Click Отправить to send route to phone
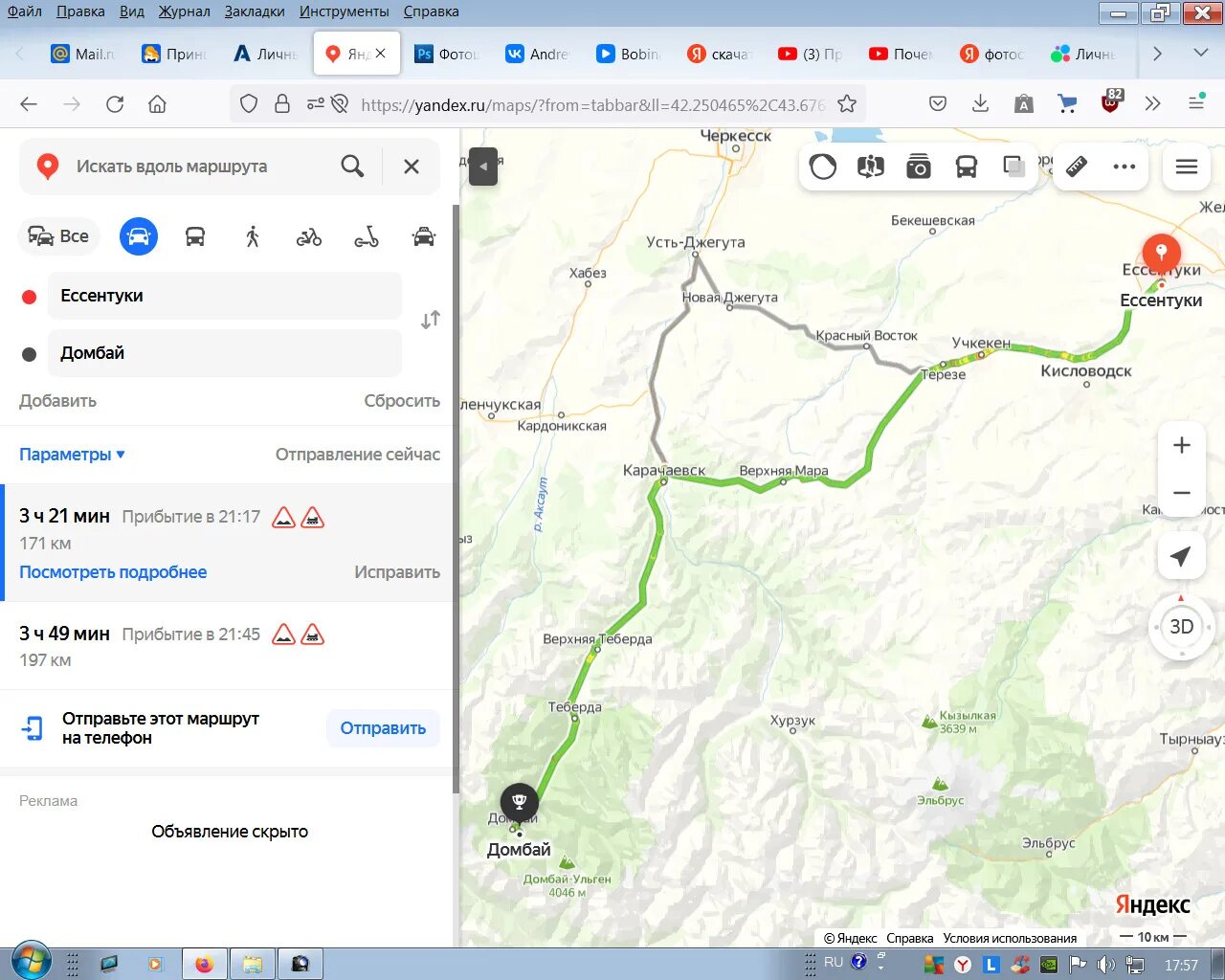This screenshot has width=1225, height=980. [x=383, y=728]
